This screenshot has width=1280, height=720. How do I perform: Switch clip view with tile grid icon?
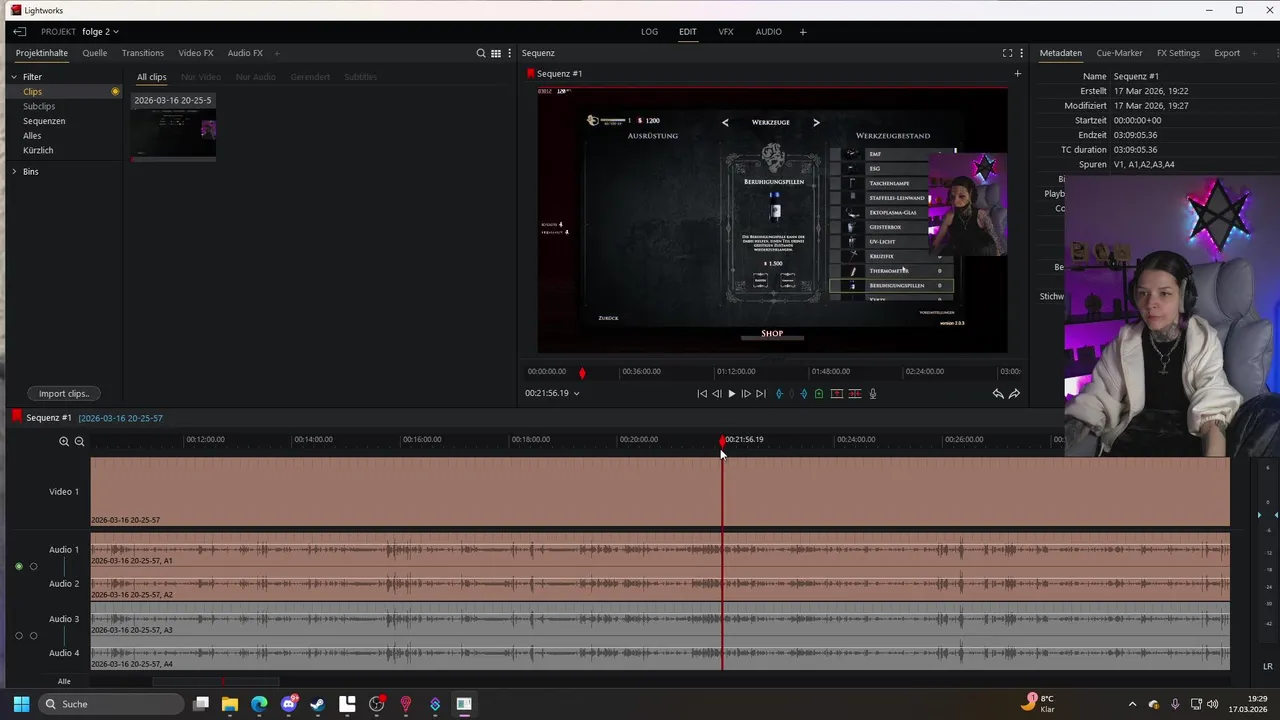(x=496, y=53)
